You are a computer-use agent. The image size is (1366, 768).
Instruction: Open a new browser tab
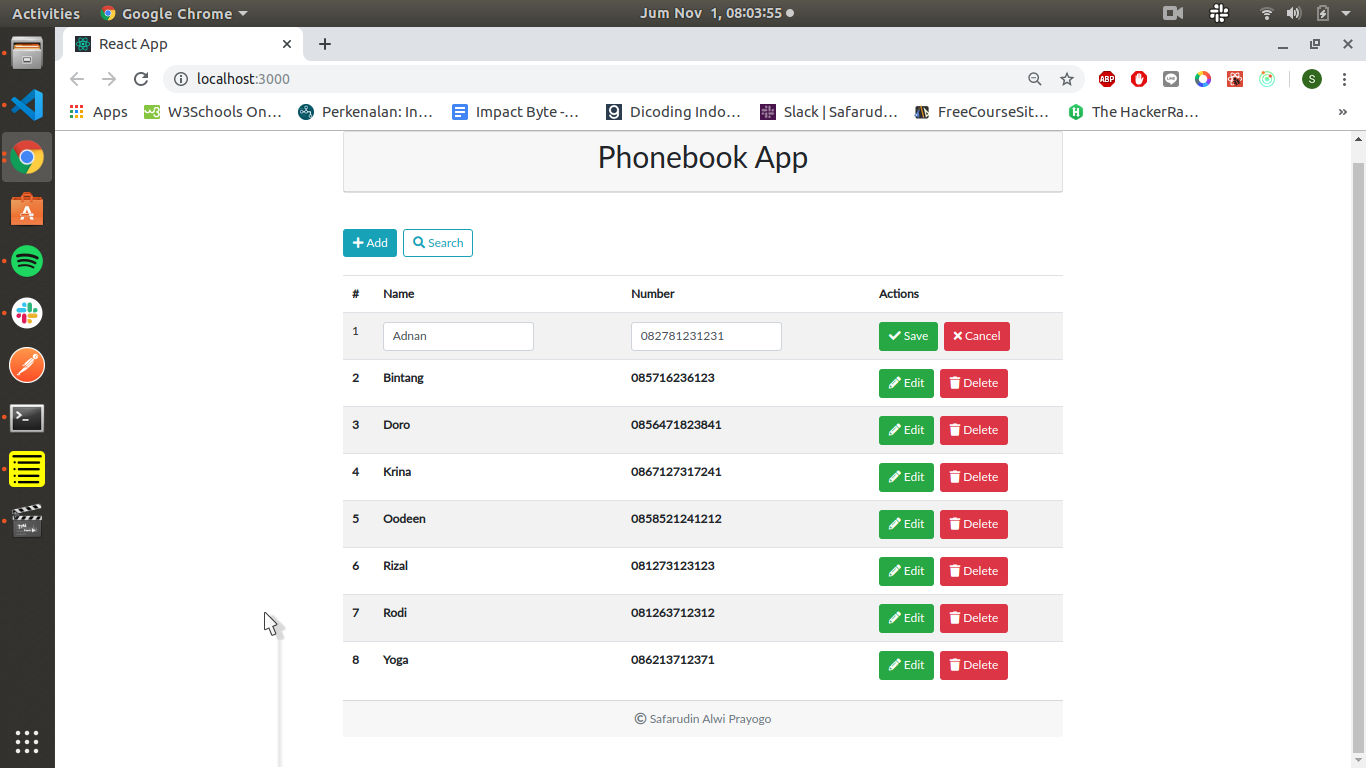(x=325, y=44)
